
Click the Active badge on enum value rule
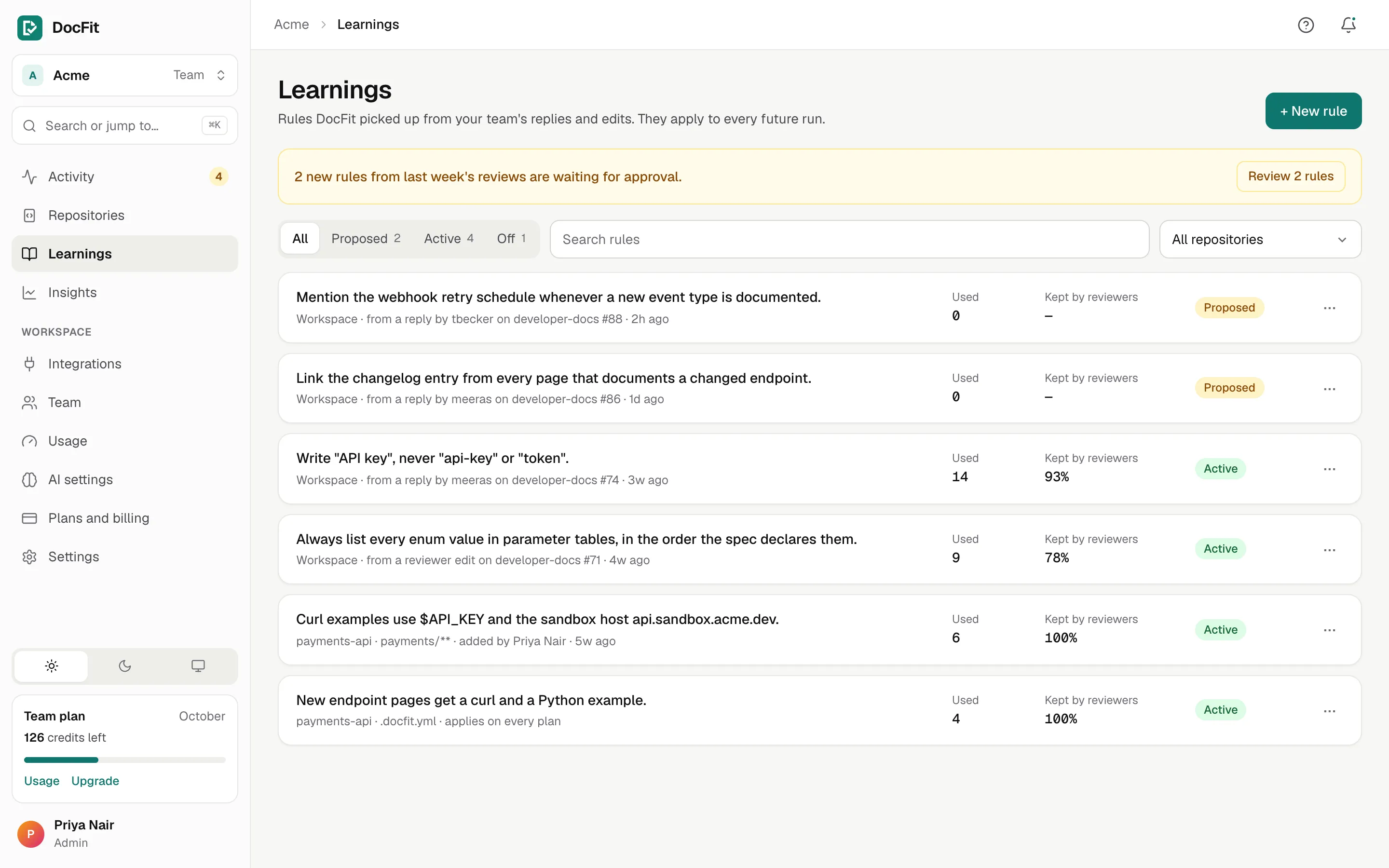(1220, 549)
